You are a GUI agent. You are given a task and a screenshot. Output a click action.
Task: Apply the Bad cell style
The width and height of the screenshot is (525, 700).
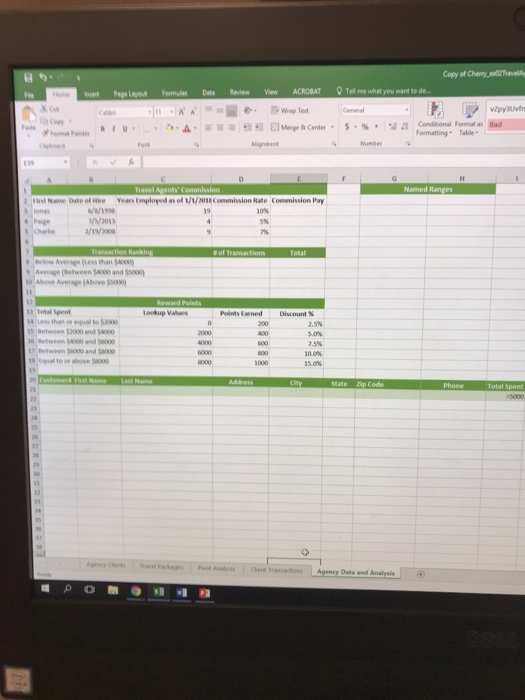(x=507, y=125)
